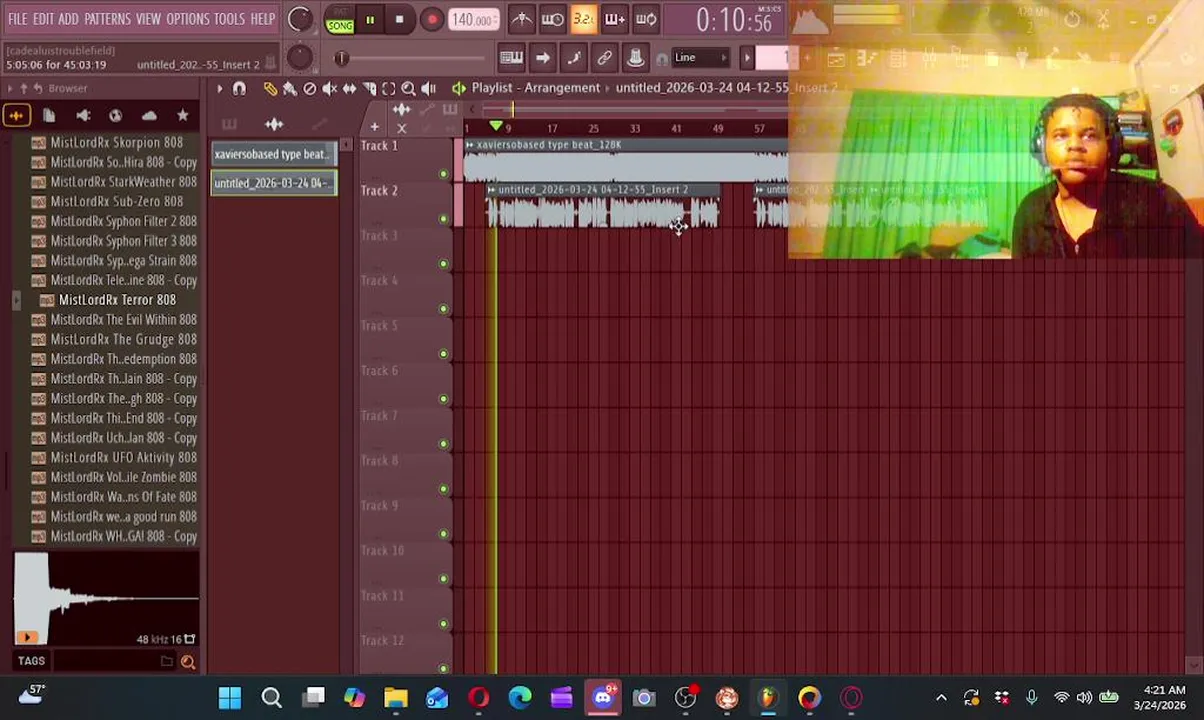Click the tempo 140.000 field
Screen dimensions: 1204x720
point(473,20)
